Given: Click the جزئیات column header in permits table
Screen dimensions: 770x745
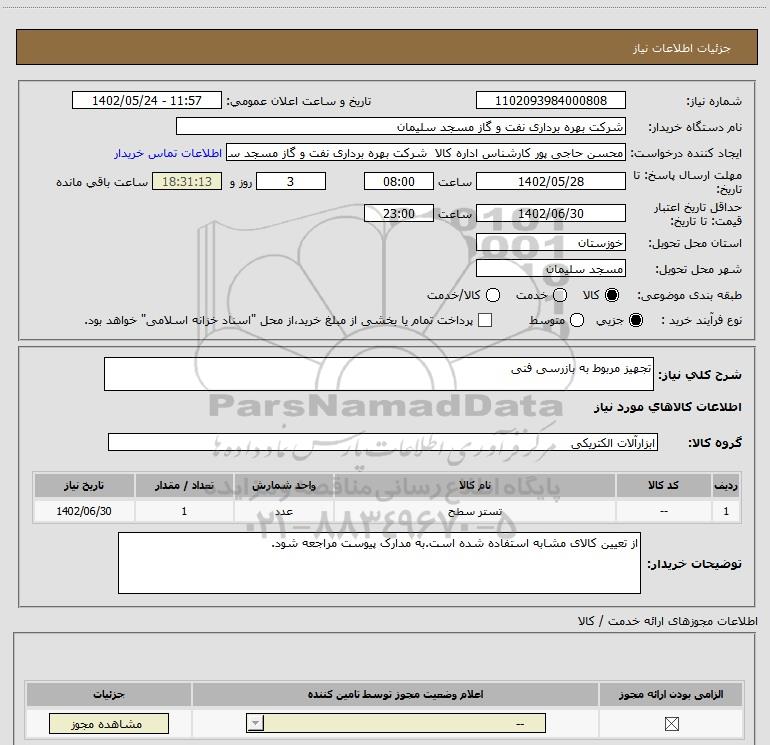Looking at the screenshot, I should tap(109, 694).
